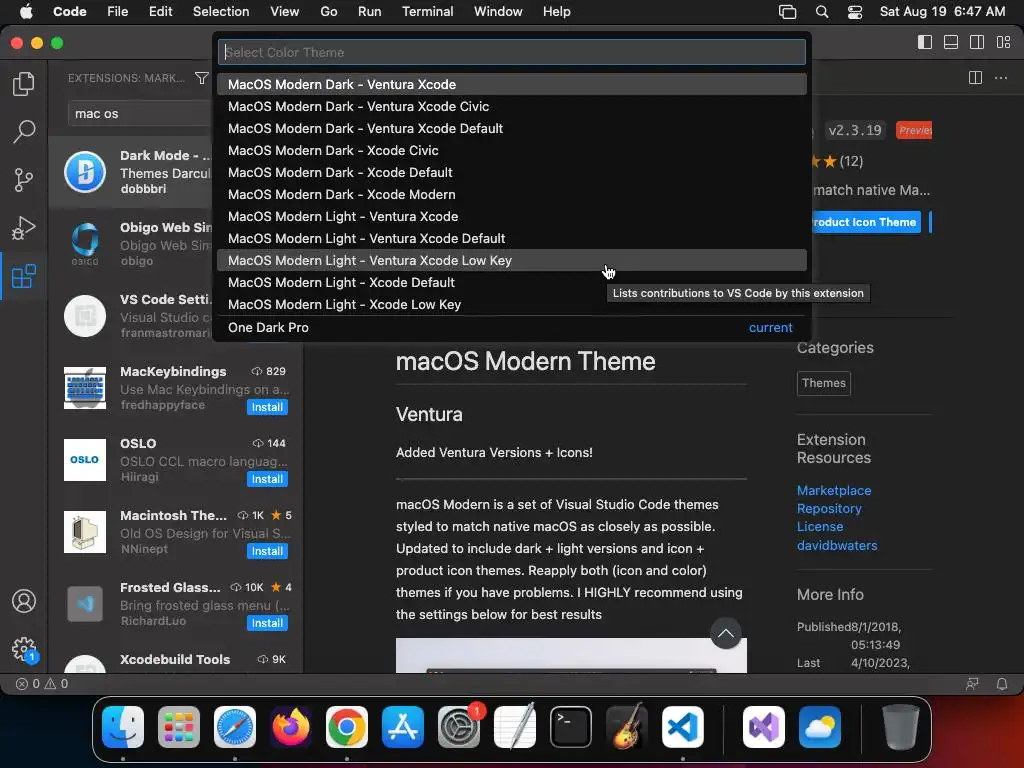1024x768 pixels.
Task: Click the feedback icon in status bar
Action: pos(972,684)
